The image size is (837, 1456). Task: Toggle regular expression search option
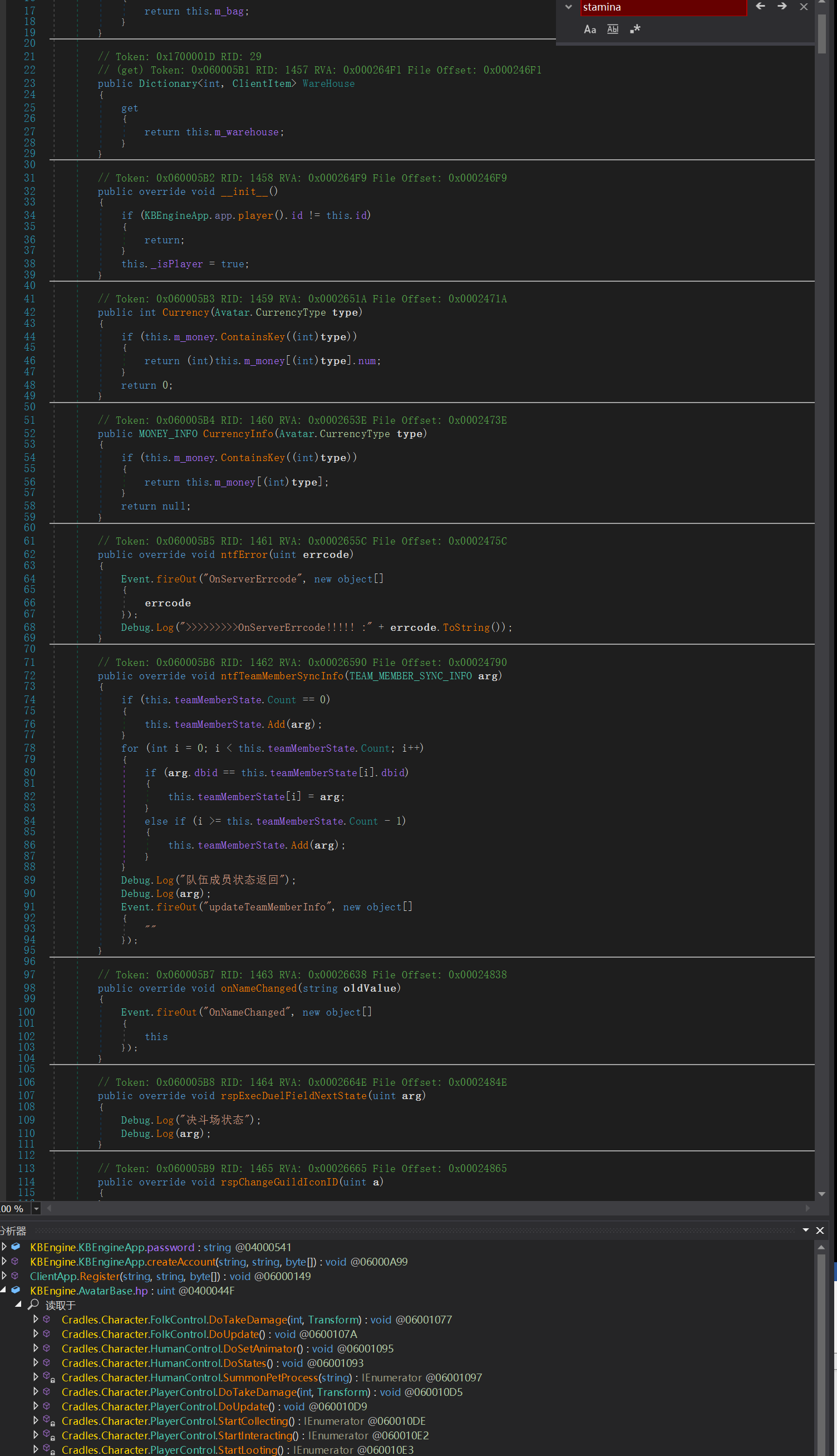click(634, 30)
